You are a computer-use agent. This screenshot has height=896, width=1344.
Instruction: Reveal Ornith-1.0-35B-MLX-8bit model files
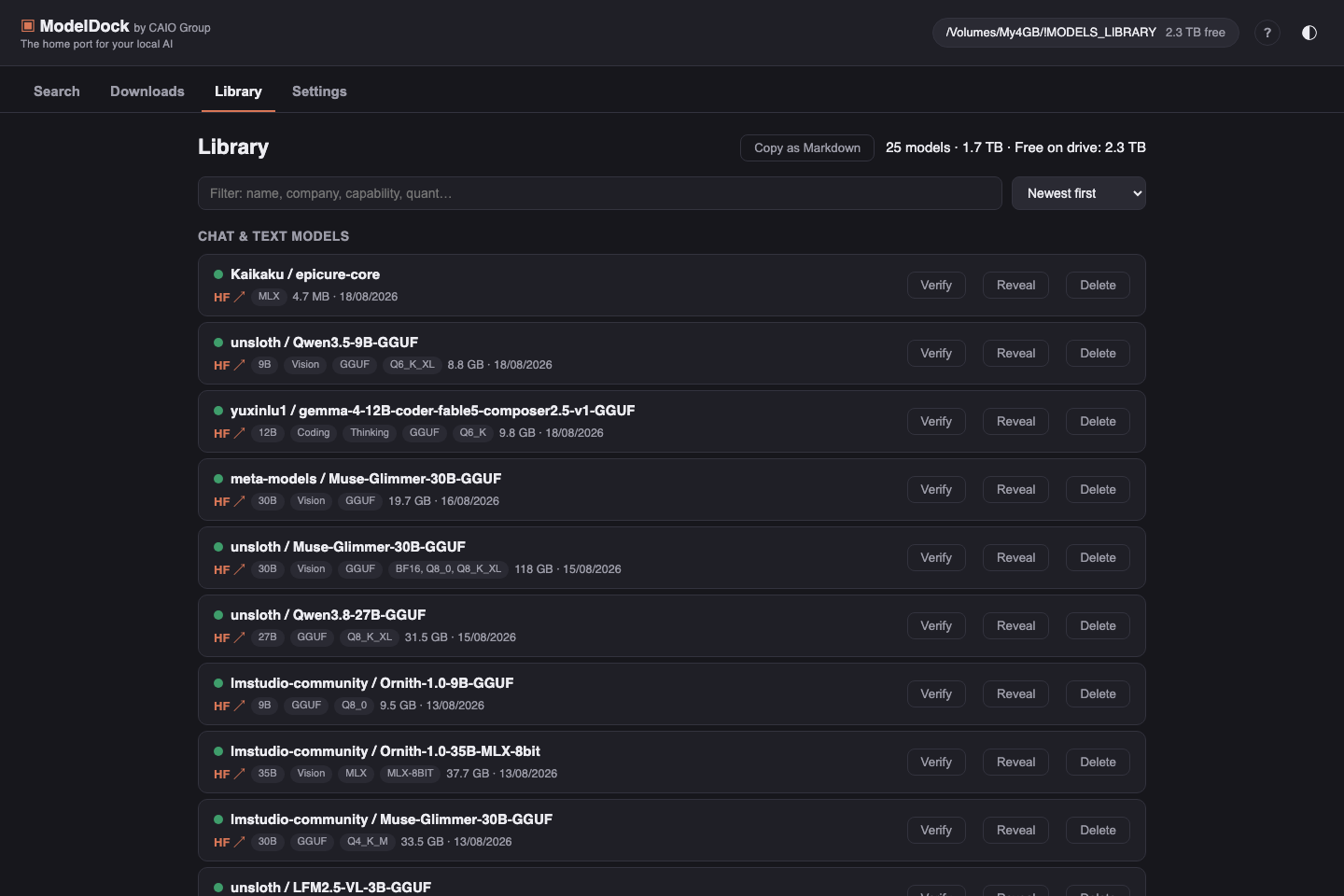[1015, 763]
